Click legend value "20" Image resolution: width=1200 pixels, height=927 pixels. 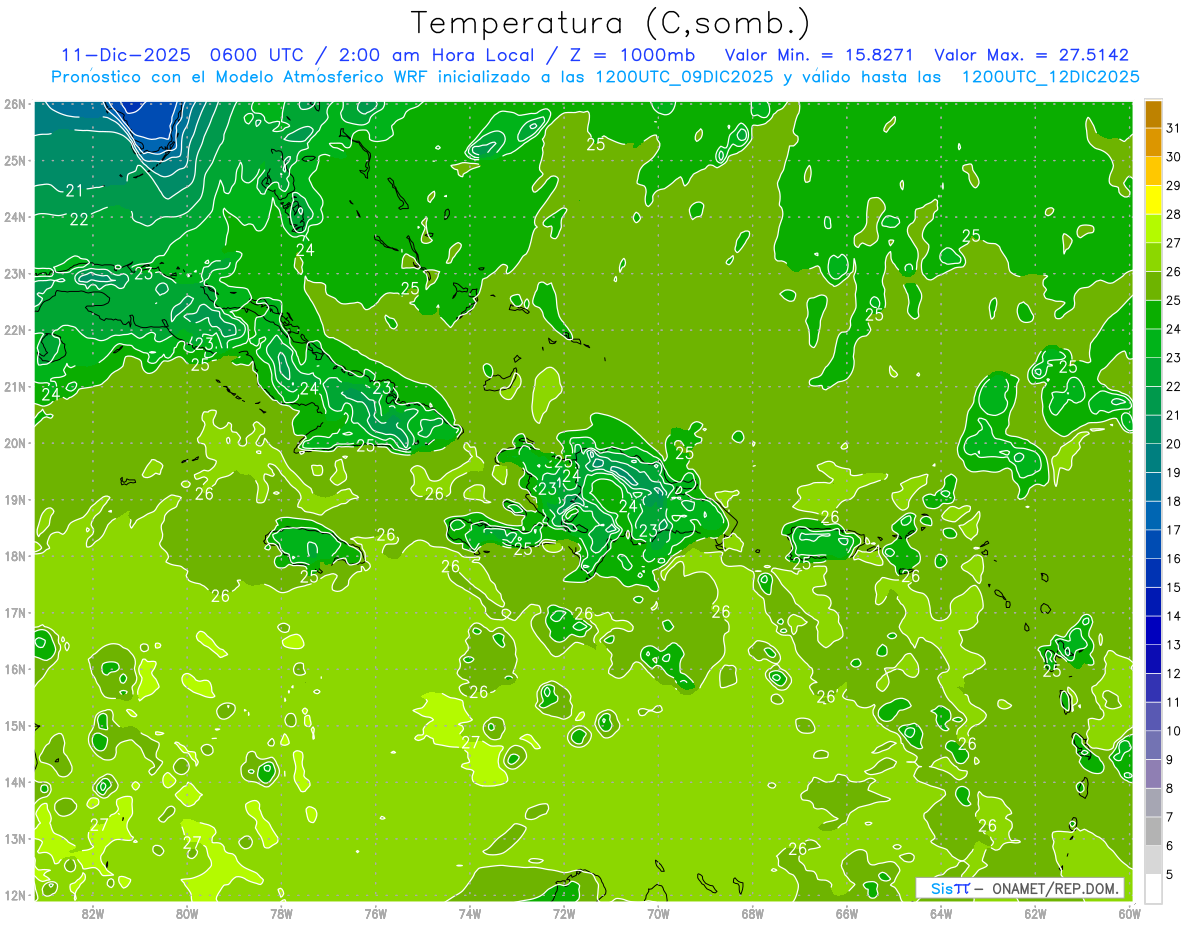(1174, 444)
